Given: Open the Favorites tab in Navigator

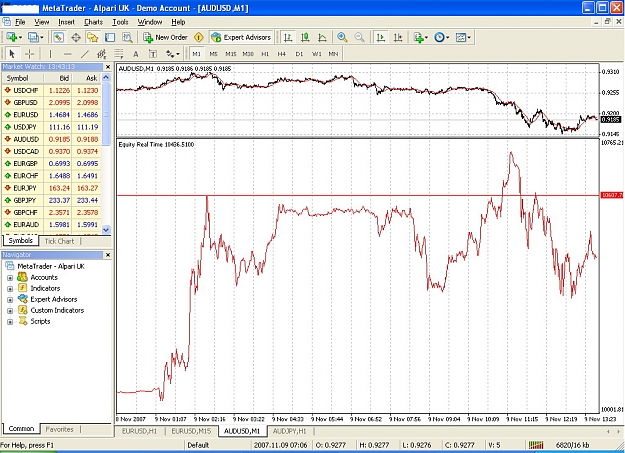Looking at the screenshot, I should (59, 429).
